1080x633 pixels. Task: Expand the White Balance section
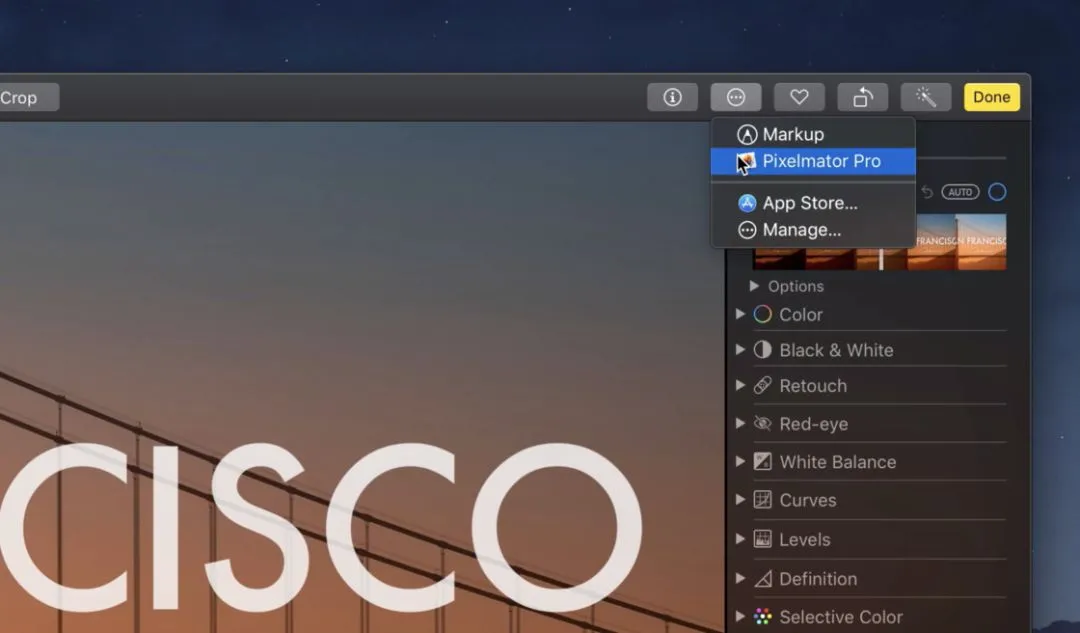click(x=740, y=461)
